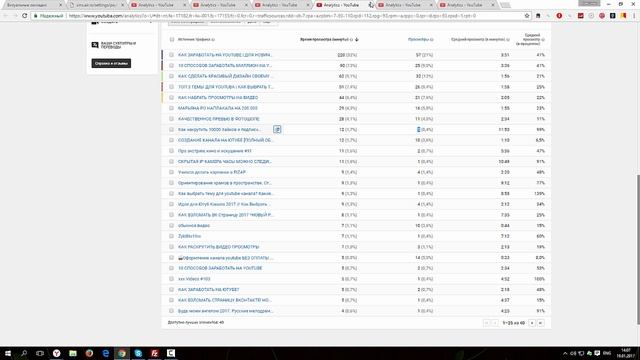Open the action center notification icon
This screenshot has width=640, height=360.
(597, 353)
